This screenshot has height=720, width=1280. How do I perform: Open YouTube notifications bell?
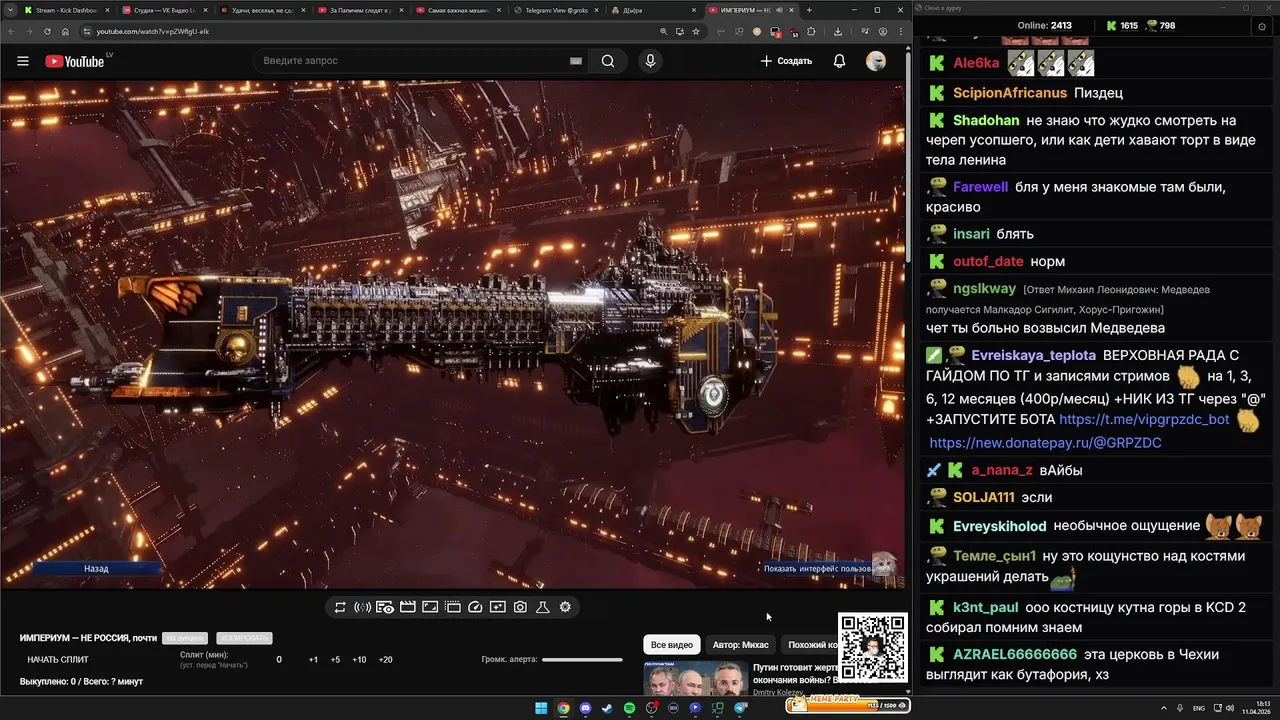point(839,61)
